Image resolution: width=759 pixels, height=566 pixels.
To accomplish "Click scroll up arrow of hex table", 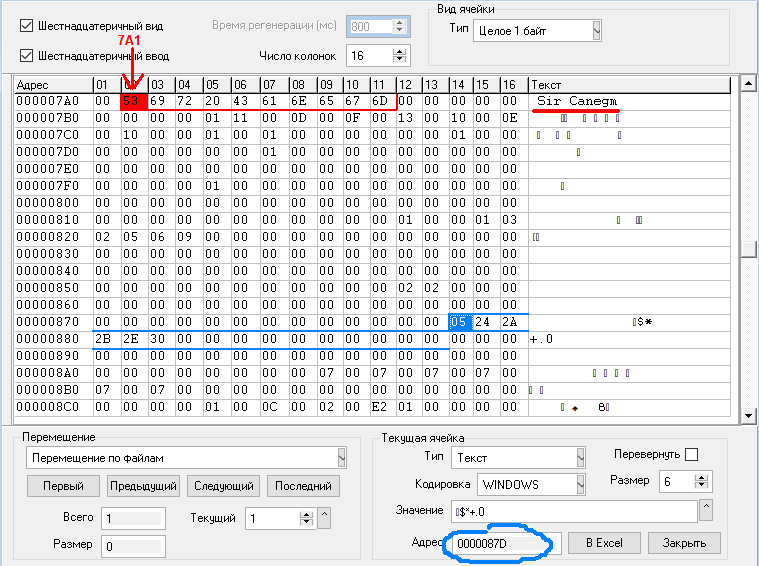I will (748, 83).
